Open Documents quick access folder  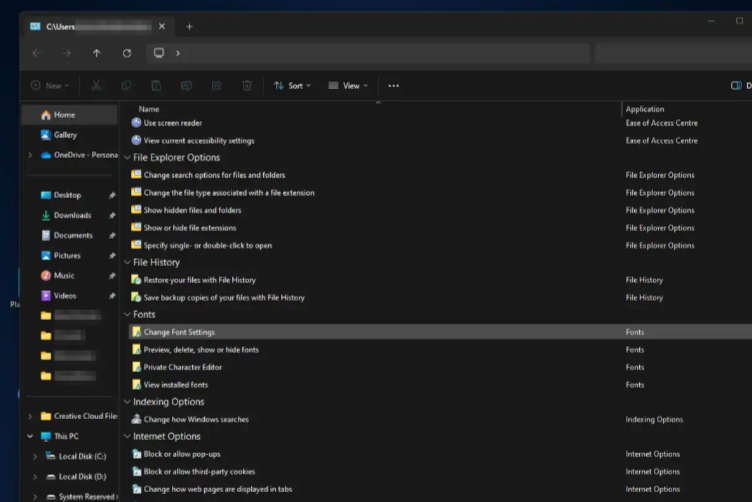pyautogui.click(x=73, y=235)
